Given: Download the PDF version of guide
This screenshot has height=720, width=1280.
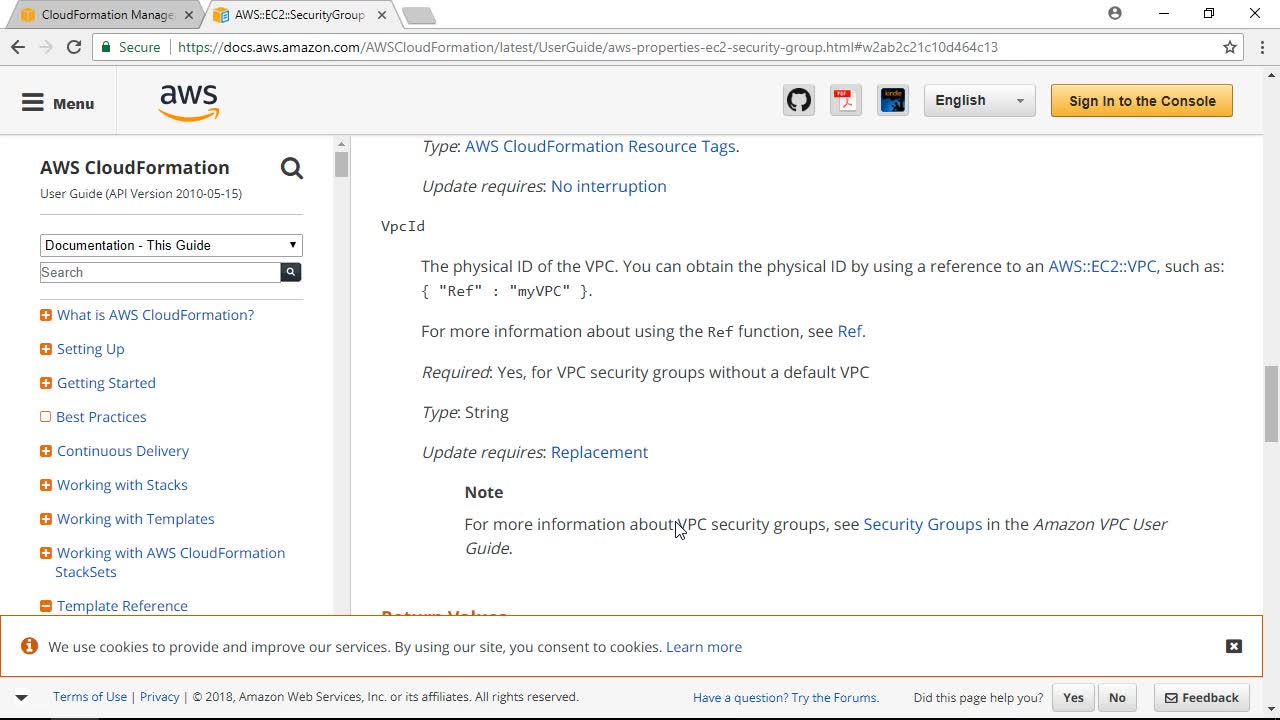Looking at the screenshot, I should tap(846, 101).
